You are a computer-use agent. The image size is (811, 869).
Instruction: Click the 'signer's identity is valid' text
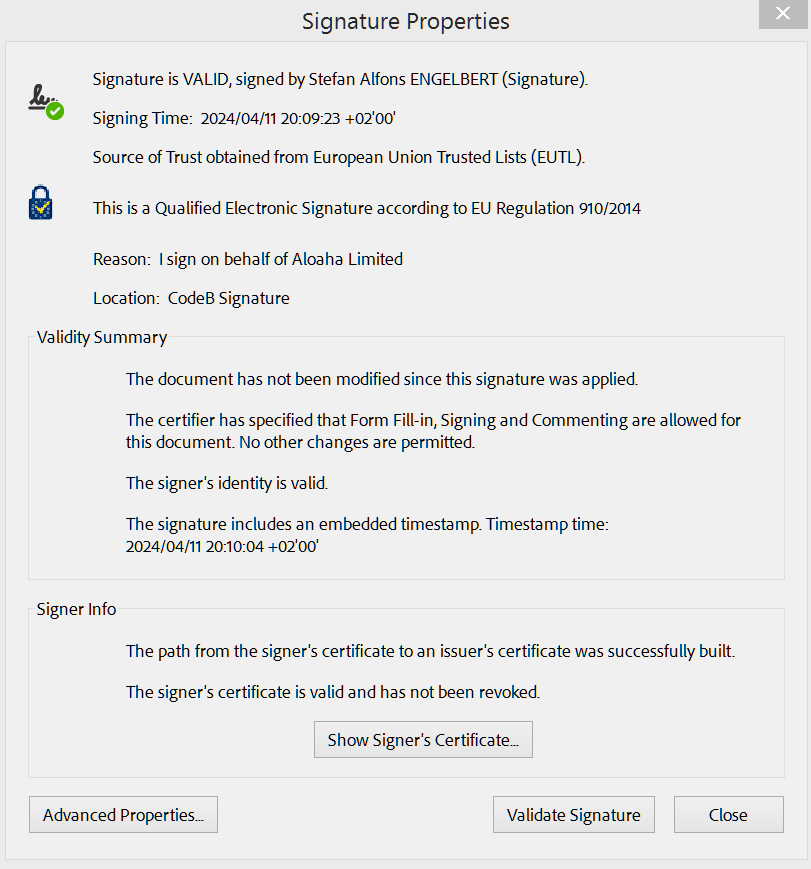tap(227, 483)
